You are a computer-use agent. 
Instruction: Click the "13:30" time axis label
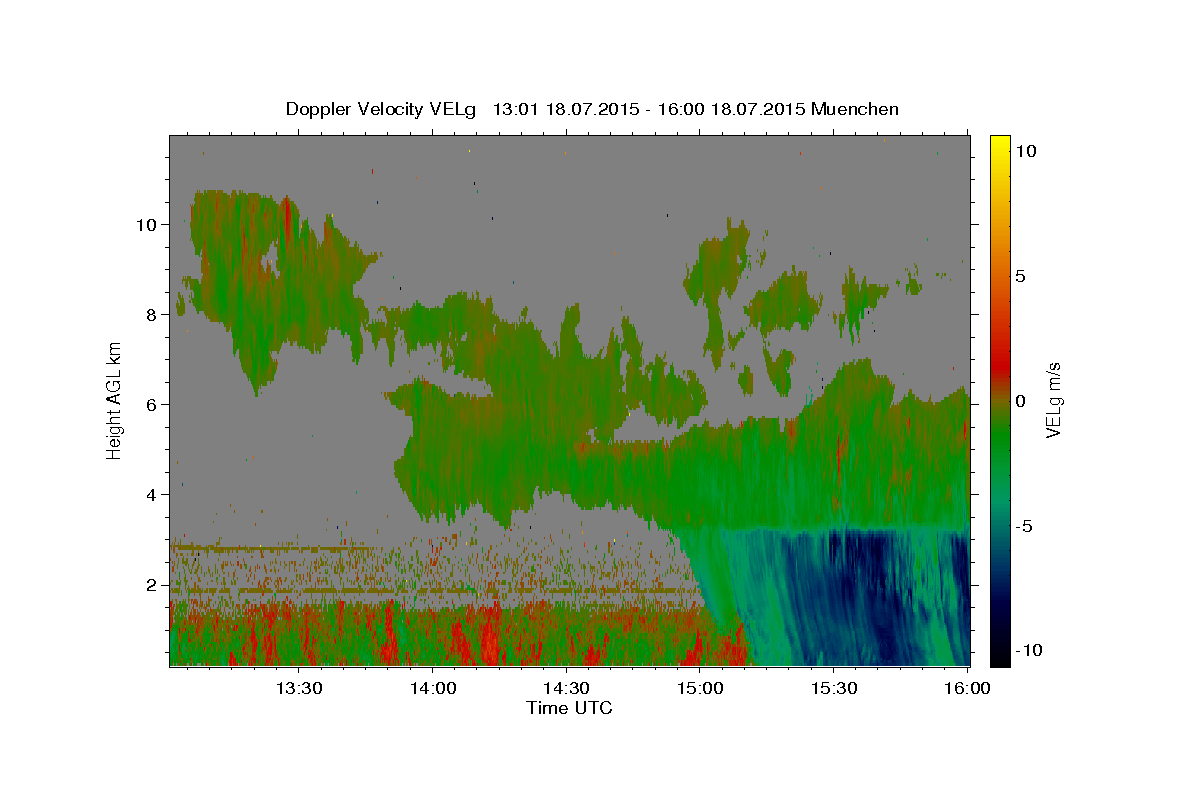298,688
